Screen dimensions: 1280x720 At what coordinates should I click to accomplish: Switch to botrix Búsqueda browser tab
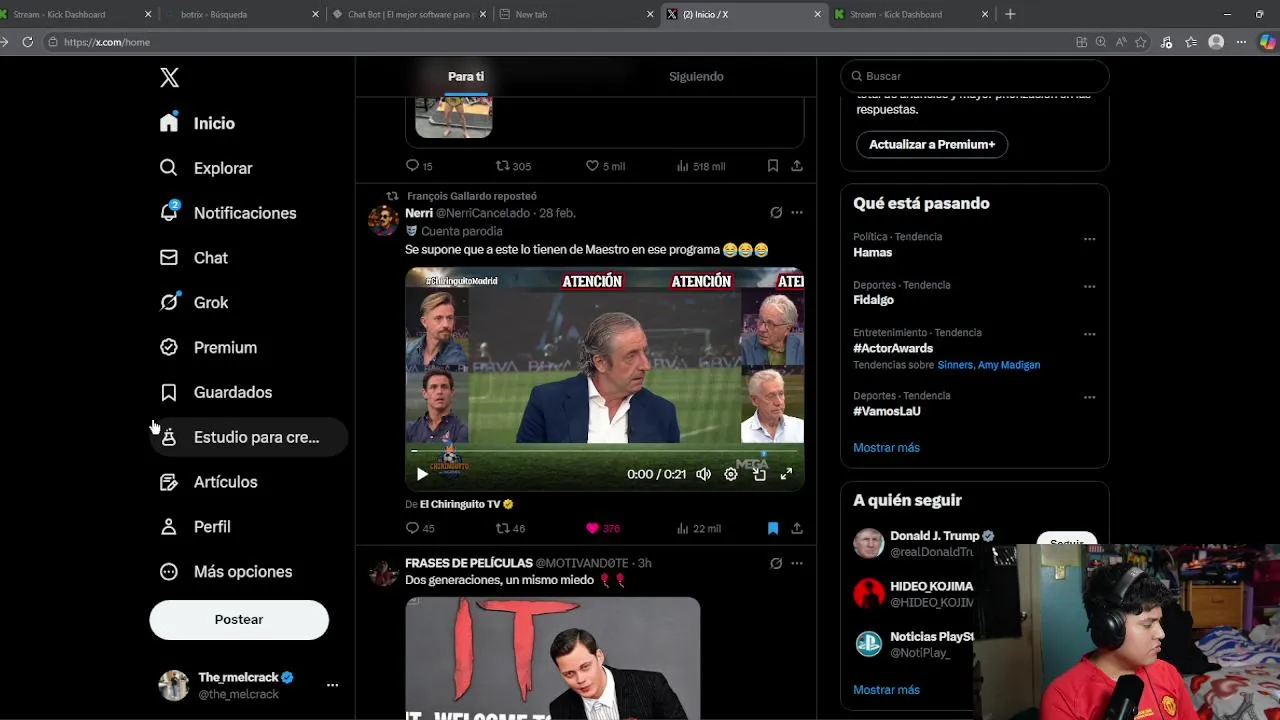[240, 14]
